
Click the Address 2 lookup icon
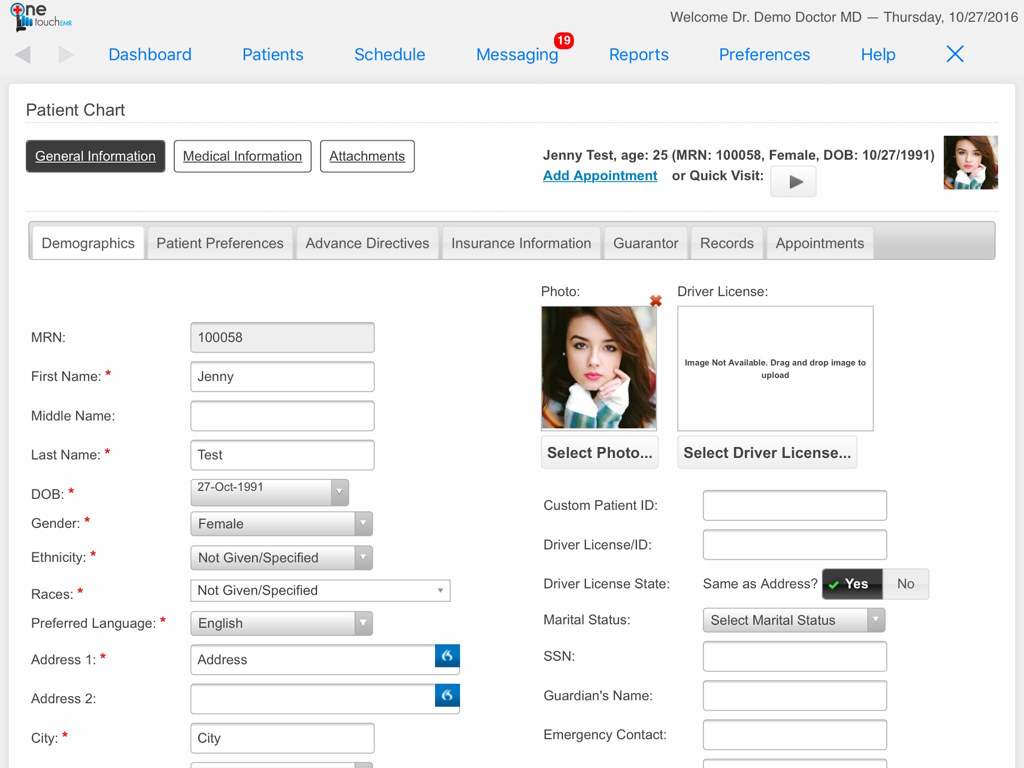pos(447,695)
